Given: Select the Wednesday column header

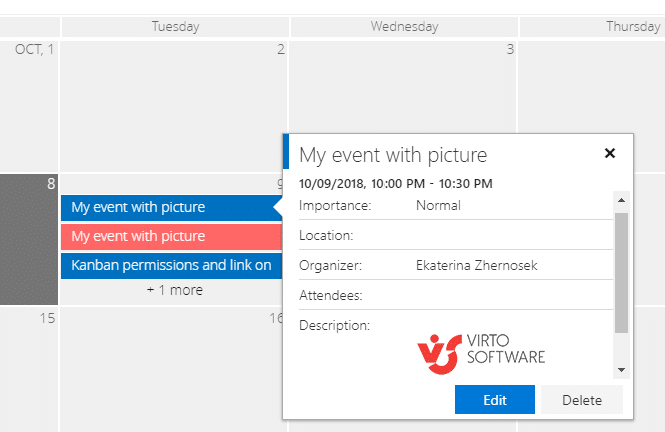Looking at the screenshot, I should tap(404, 26).
